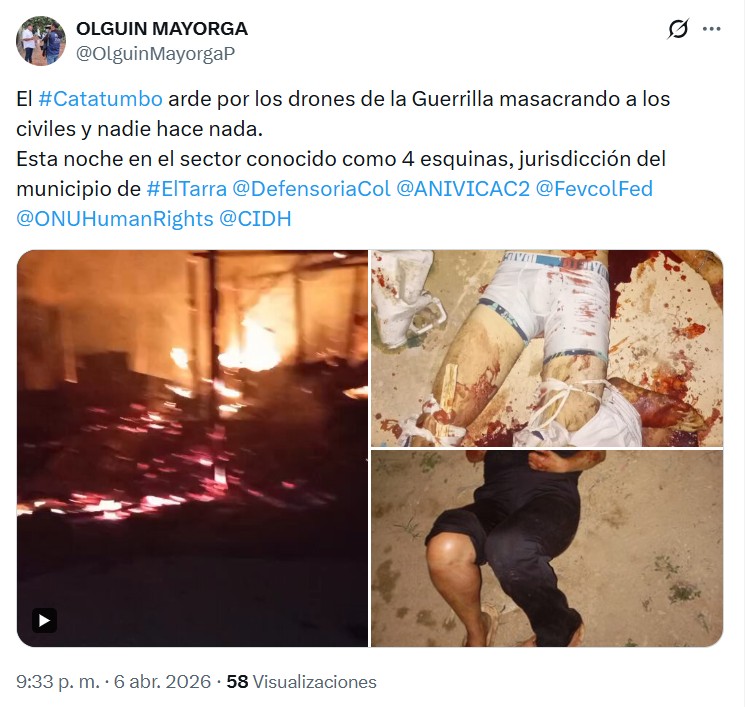The height and width of the screenshot is (707, 747).
Task: View the 58 Visualizaciones count
Action: (301, 682)
